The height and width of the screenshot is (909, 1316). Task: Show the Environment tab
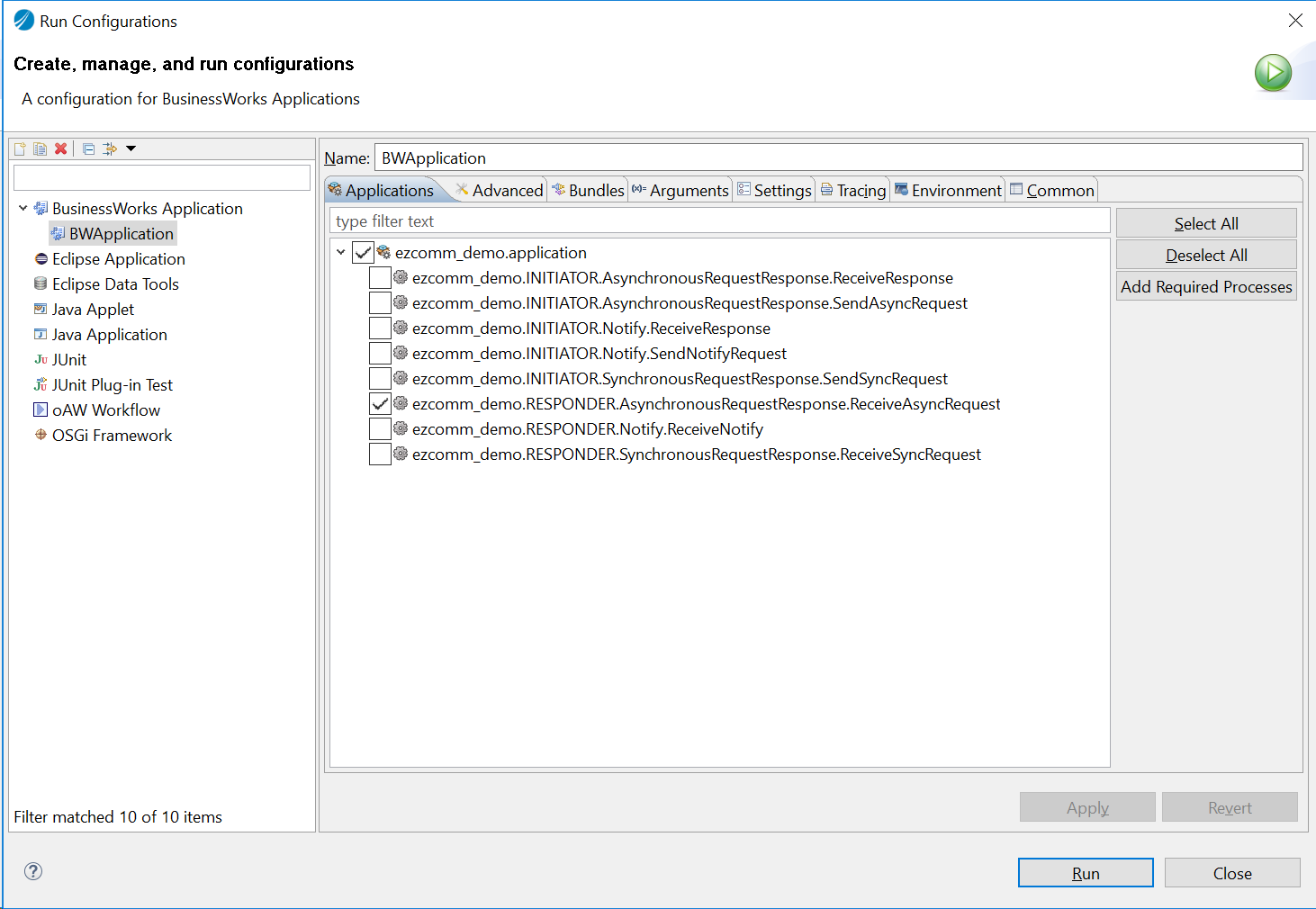click(948, 190)
